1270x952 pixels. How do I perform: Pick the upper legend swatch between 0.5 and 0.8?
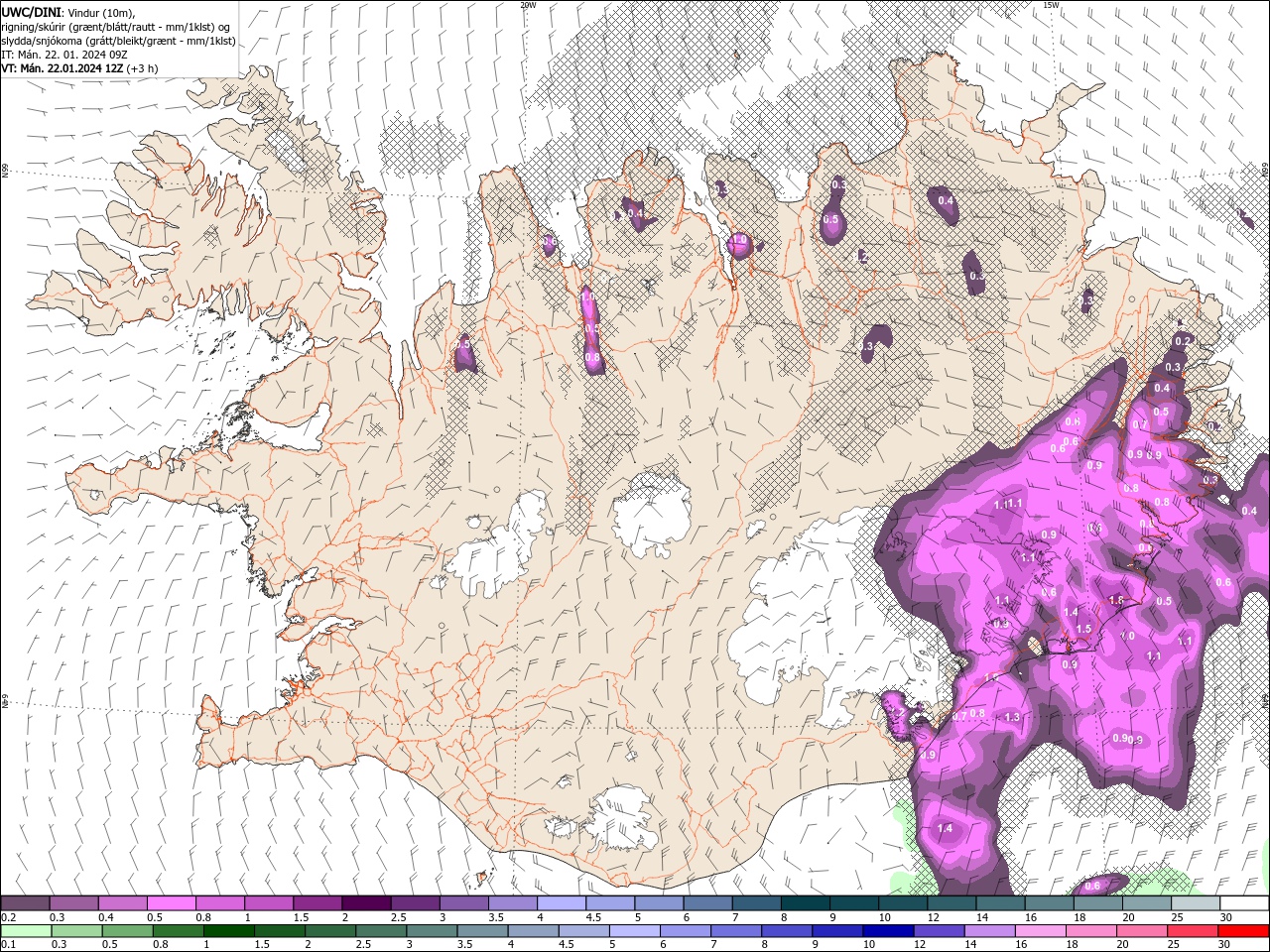point(171,903)
